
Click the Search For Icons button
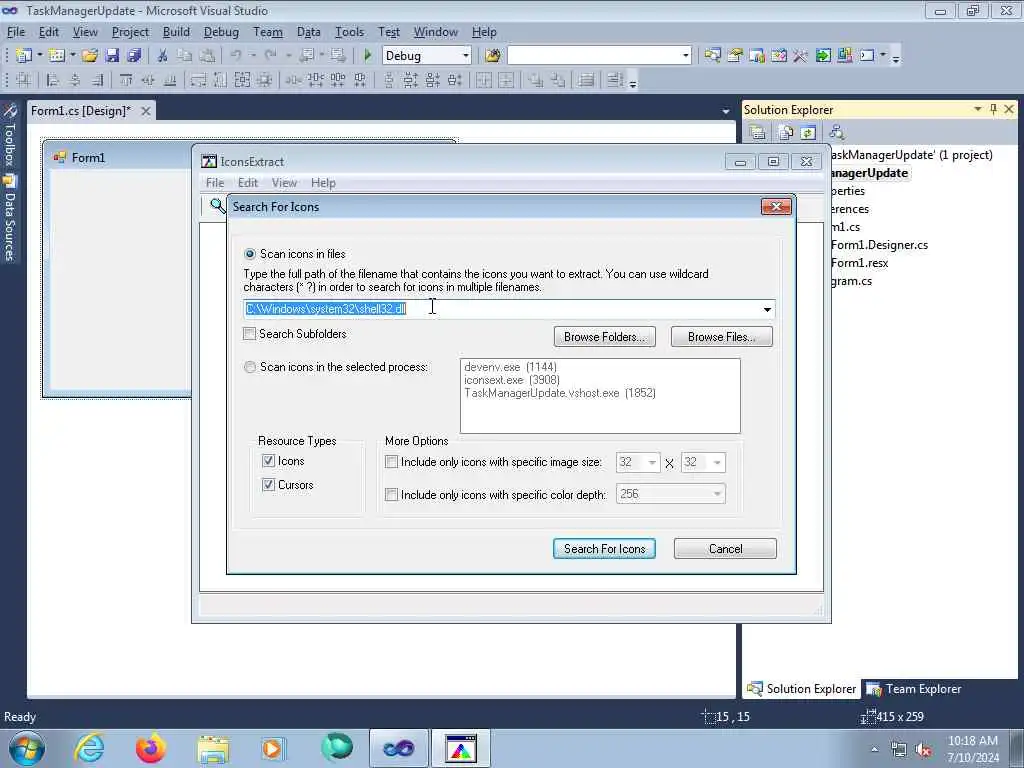pos(604,549)
